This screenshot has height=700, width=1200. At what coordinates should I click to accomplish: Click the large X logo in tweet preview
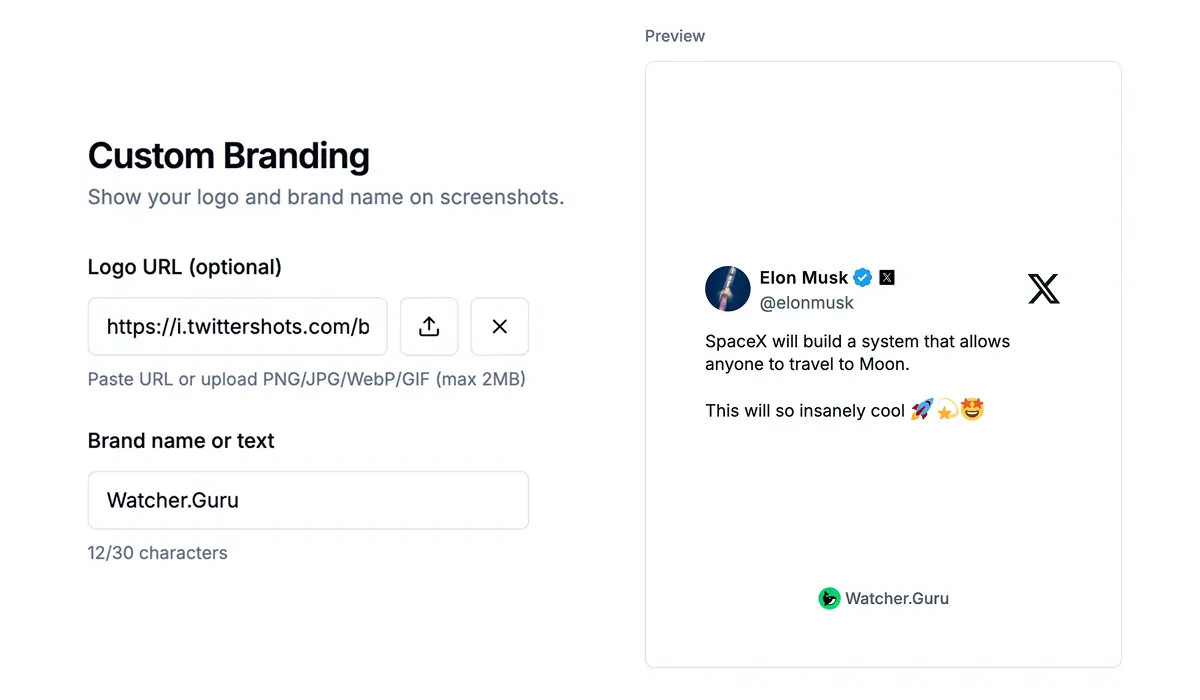coord(1043,289)
